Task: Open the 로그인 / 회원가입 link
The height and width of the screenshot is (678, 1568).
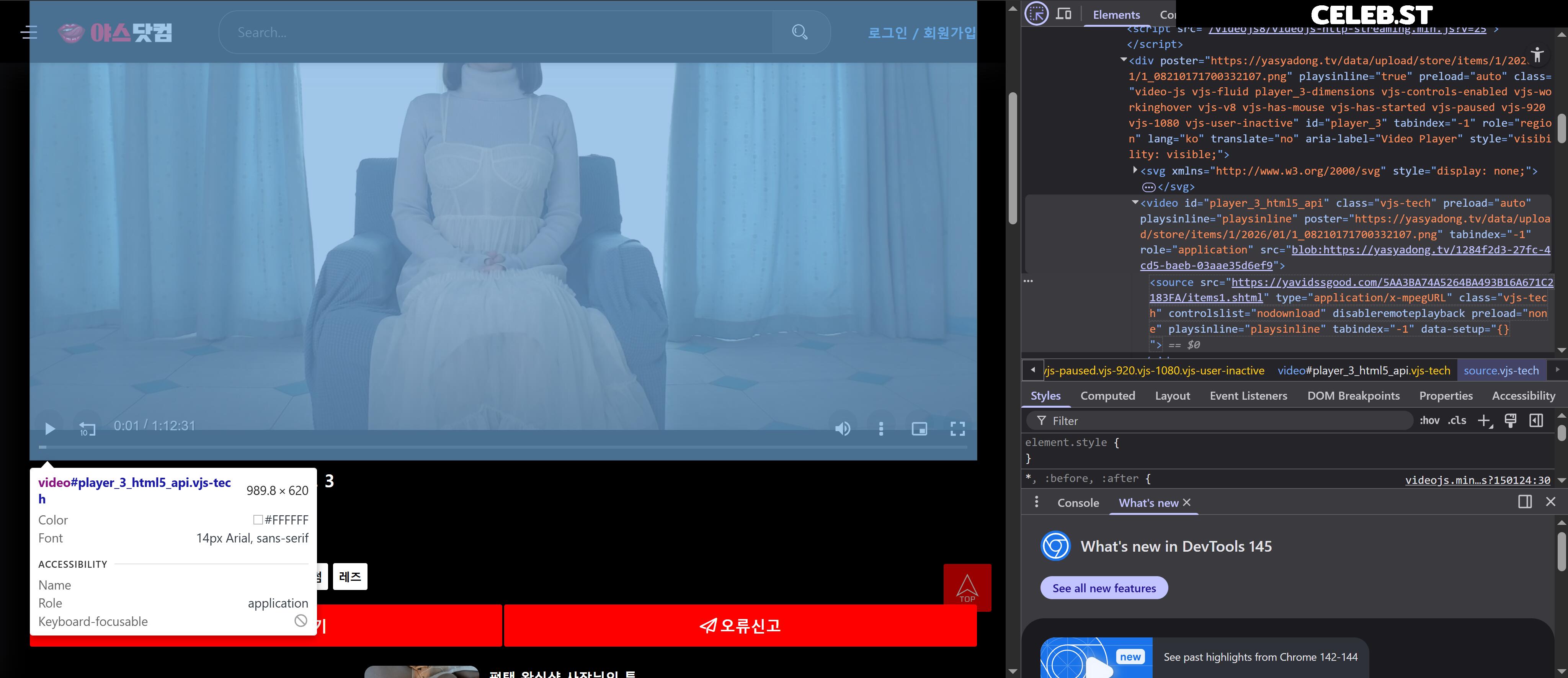Action: coord(921,33)
